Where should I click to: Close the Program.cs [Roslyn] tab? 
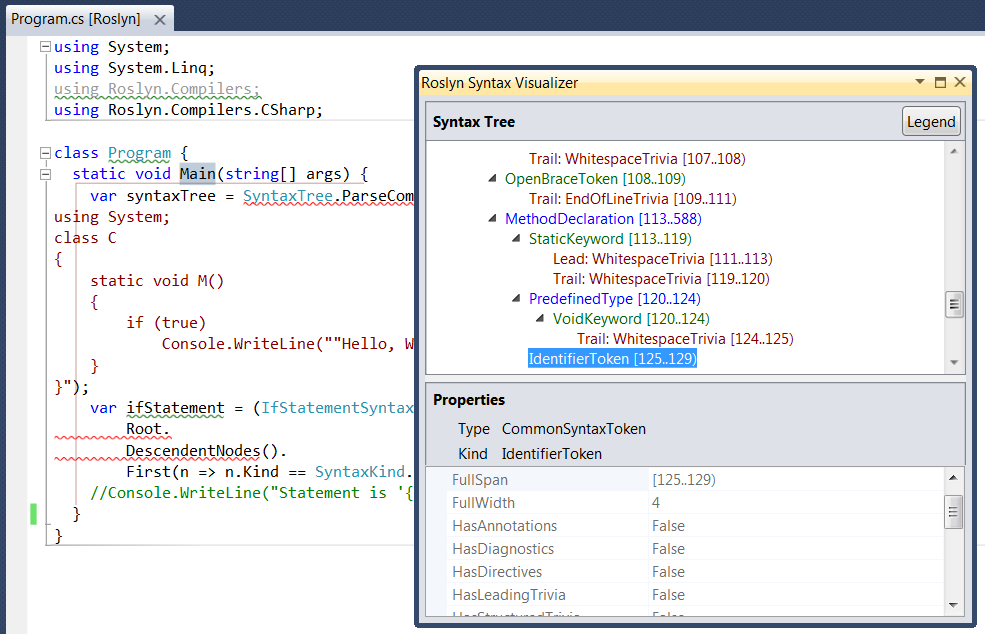160,20
